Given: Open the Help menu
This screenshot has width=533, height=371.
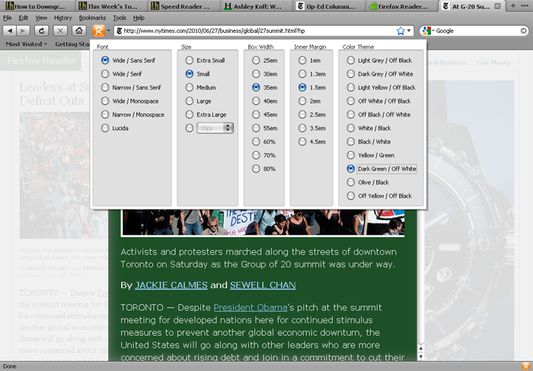Looking at the screenshot, I should tap(139, 18).
